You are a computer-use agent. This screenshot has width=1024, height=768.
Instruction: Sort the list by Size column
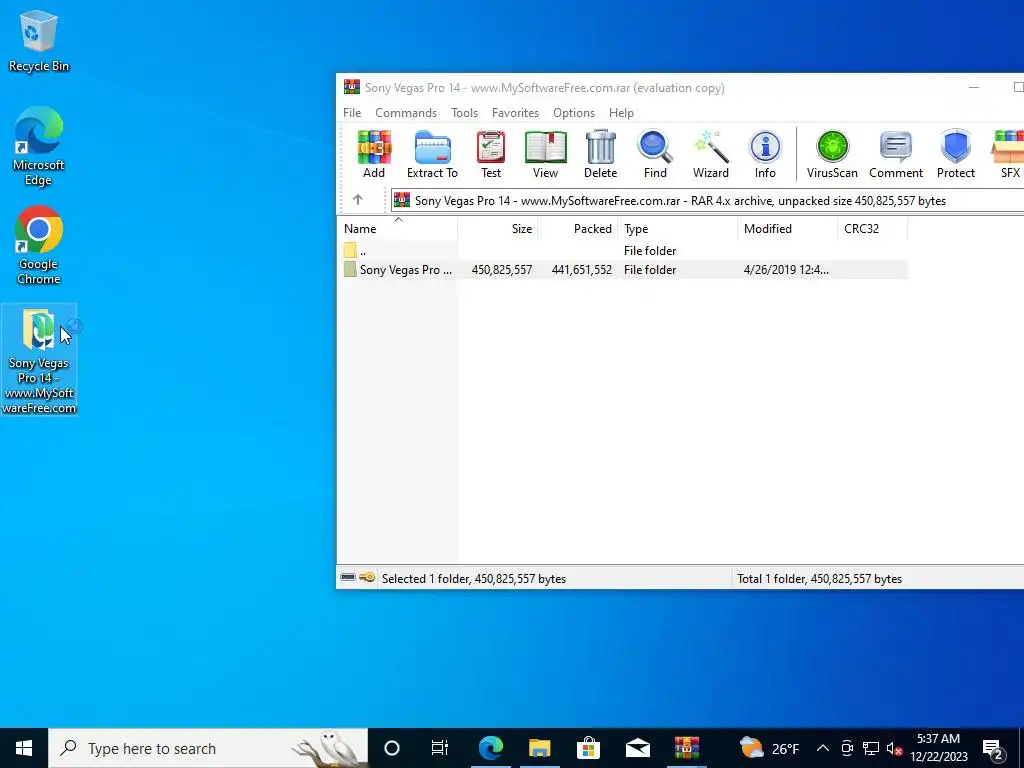[x=497, y=229]
